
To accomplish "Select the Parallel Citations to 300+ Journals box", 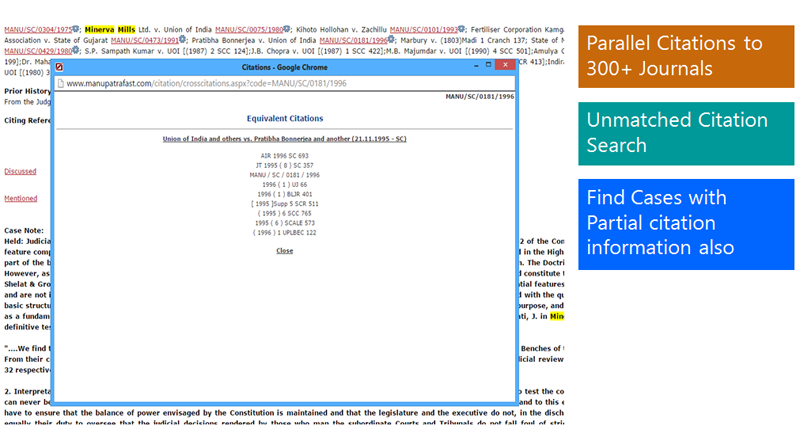I will click(685, 56).
